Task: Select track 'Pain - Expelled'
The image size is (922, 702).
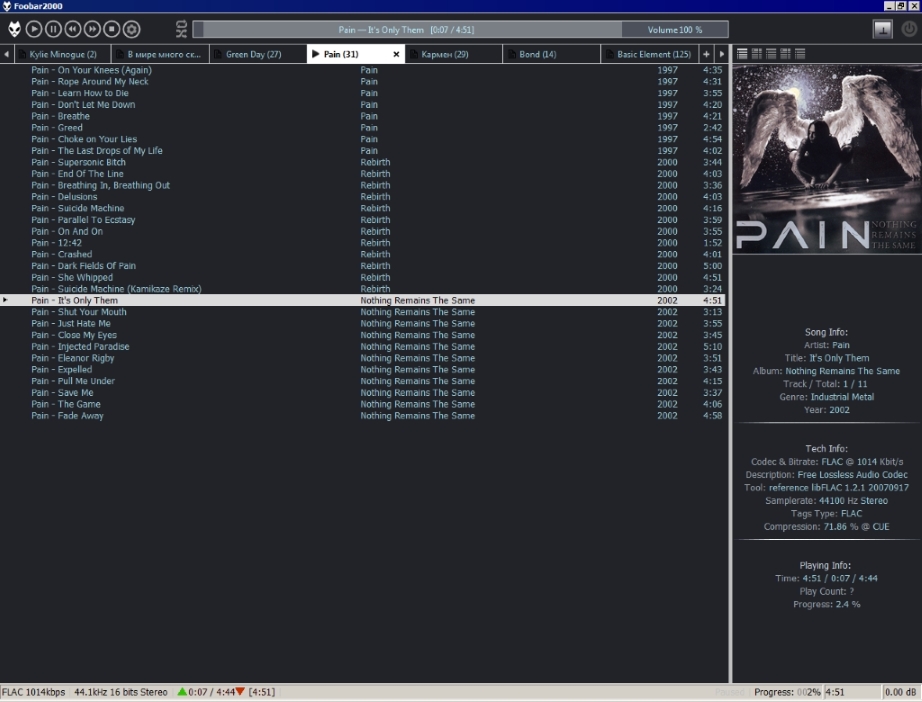Action: 362,370
